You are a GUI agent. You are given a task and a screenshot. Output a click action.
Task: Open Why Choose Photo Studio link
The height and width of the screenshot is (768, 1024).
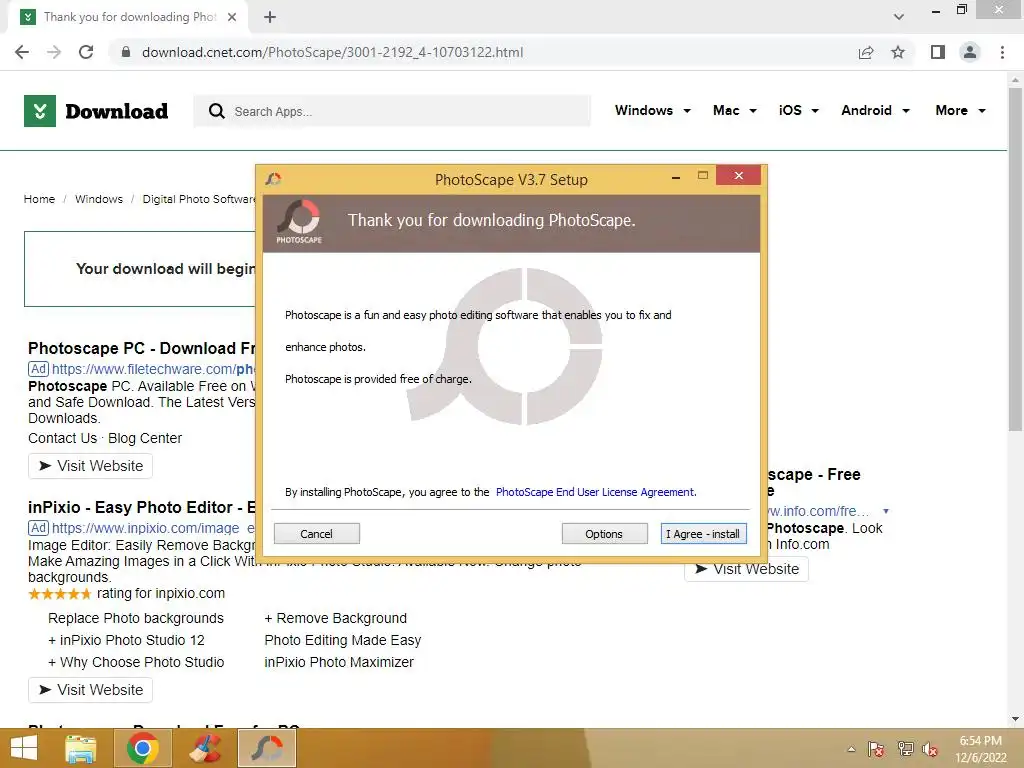(x=136, y=662)
